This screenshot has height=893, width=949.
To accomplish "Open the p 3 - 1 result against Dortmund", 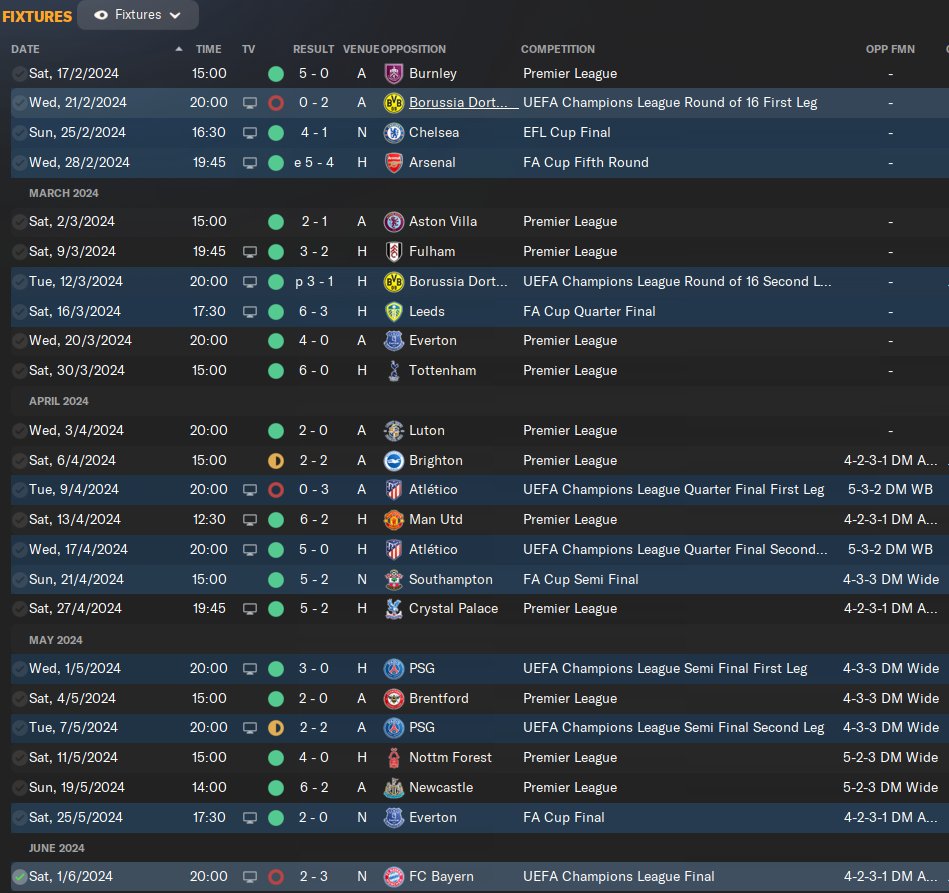I will 314,282.
